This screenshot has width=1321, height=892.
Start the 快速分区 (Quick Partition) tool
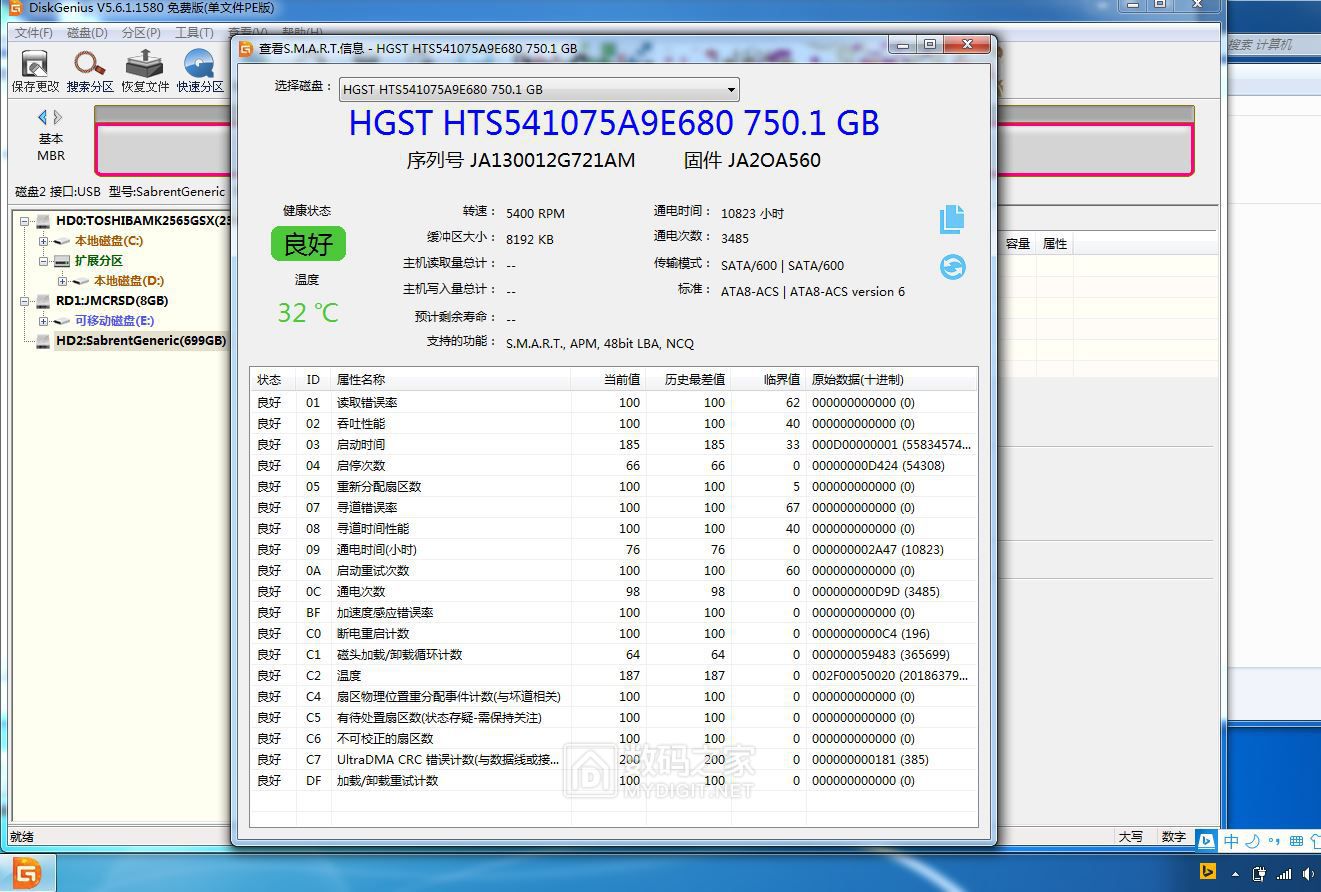[x=200, y=71]
